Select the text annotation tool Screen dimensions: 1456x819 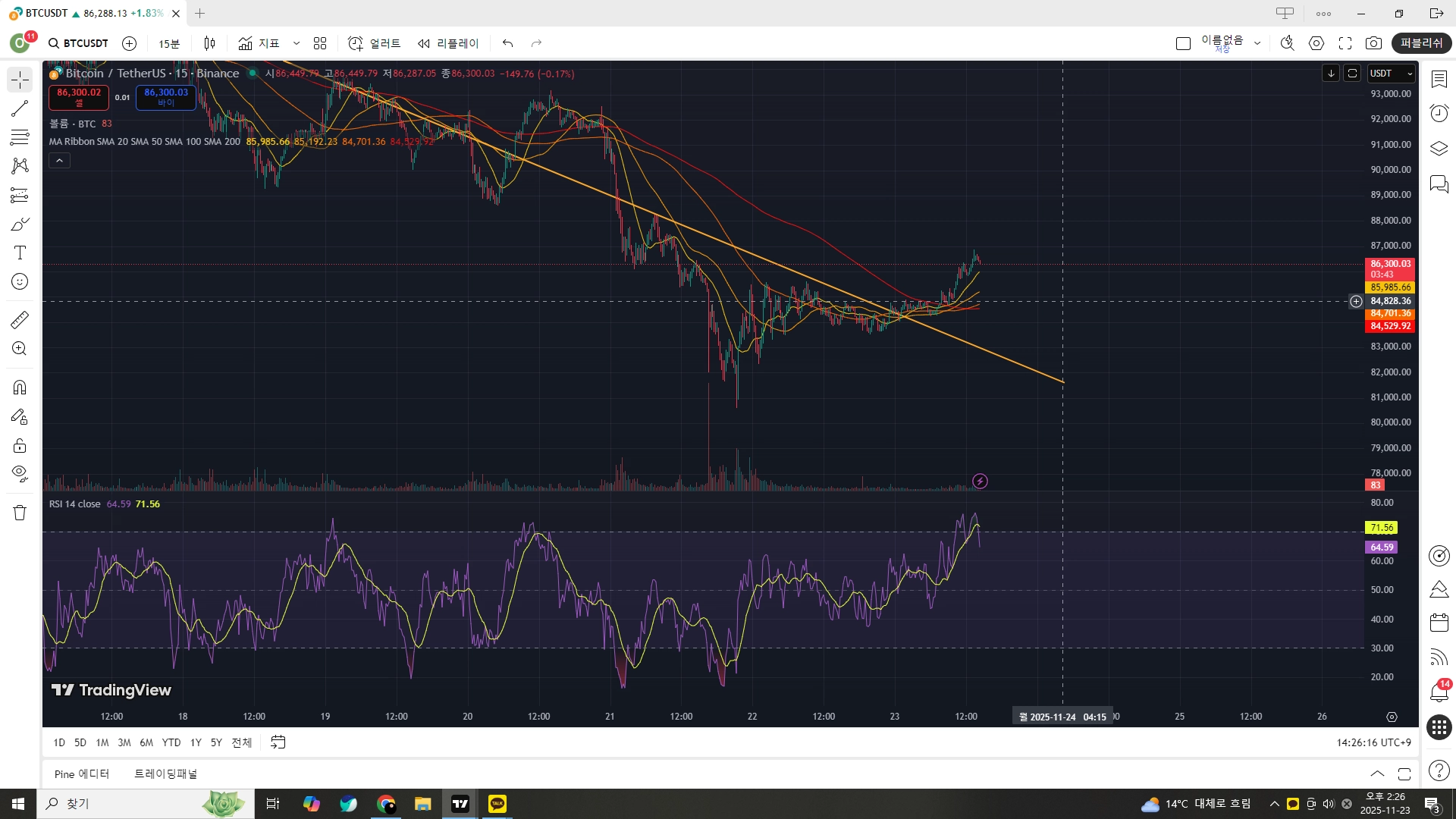pyautogui.click(x=20, y=253)
